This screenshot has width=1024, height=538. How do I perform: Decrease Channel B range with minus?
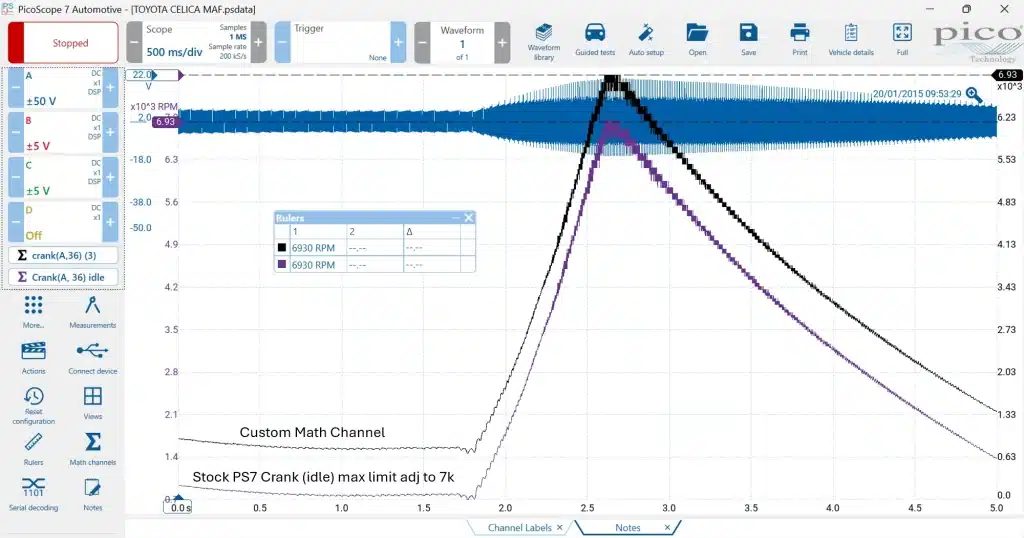click(x=16, y=133)
